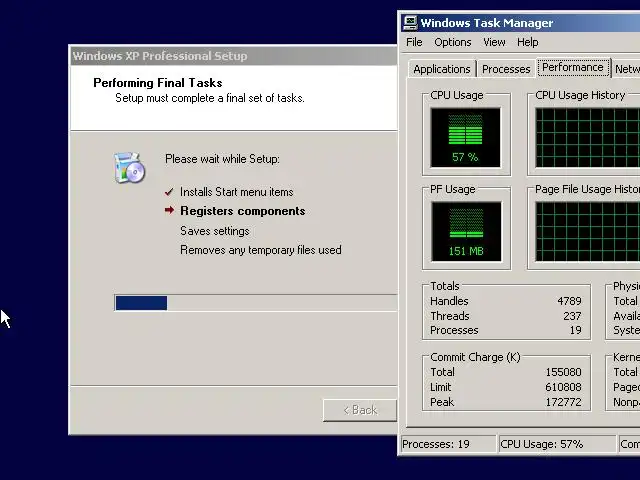Click the Registers components text
Screen dimensions: 640x480
(243, 211)
